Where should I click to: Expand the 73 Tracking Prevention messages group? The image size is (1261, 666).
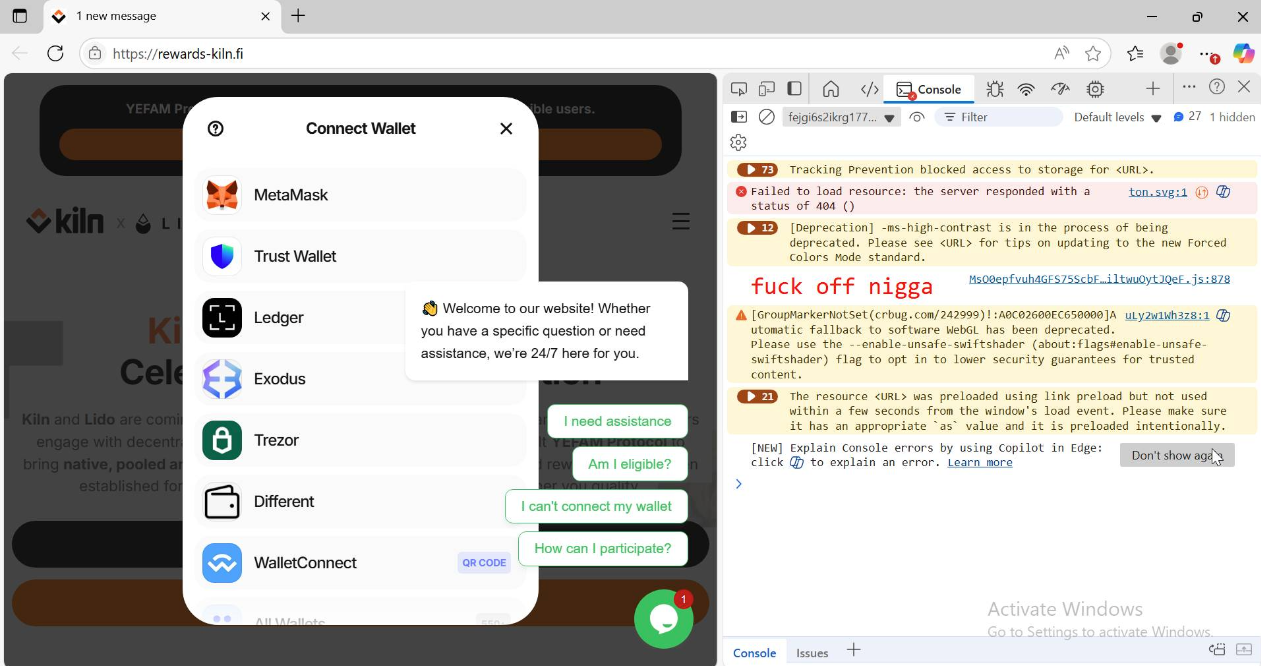(757, 170)
